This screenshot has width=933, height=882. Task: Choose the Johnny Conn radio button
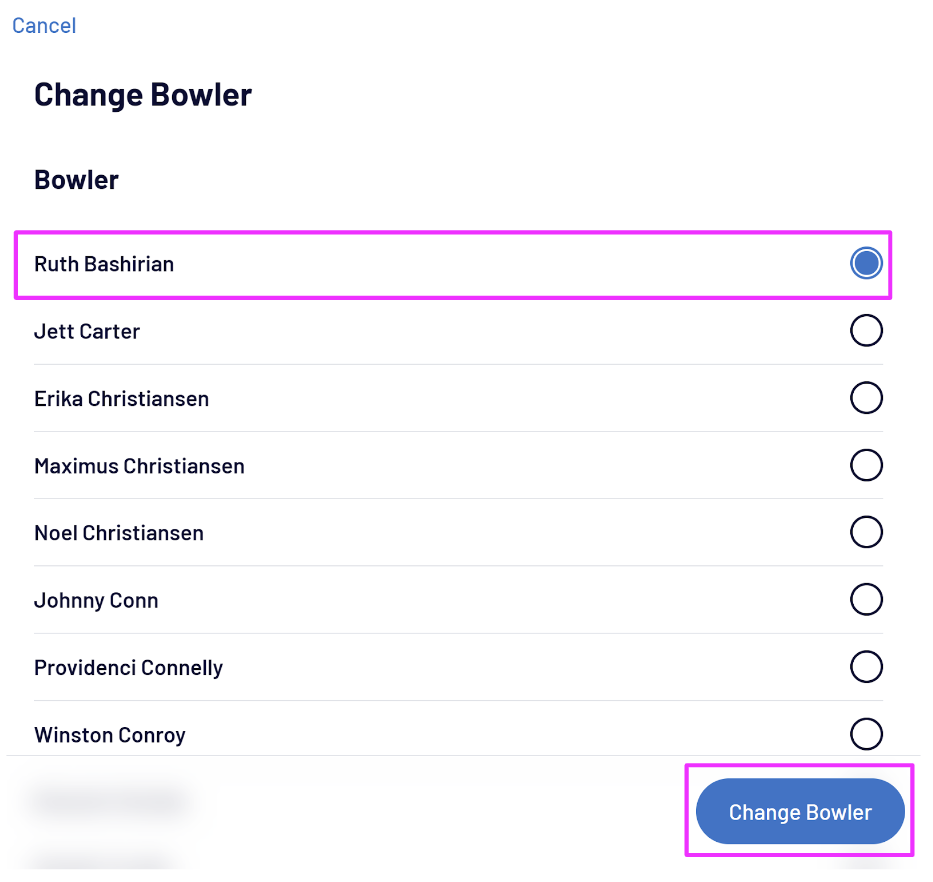point(866,600)
